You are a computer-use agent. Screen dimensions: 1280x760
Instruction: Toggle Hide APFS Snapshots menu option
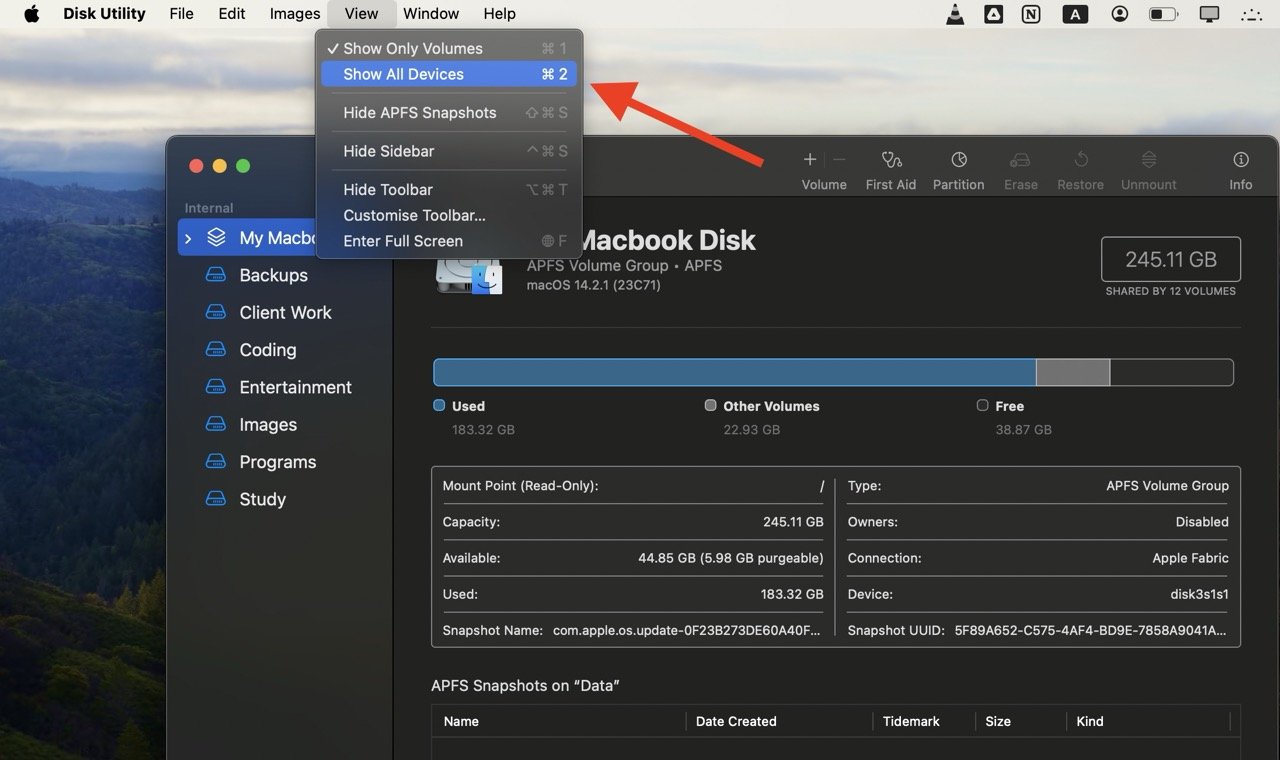[419, 113]
